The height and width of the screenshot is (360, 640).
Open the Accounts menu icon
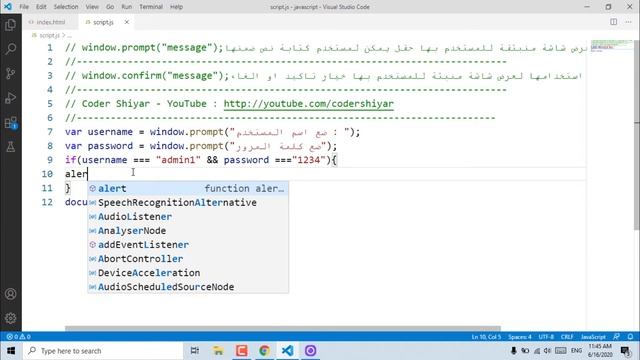point(11,294)
